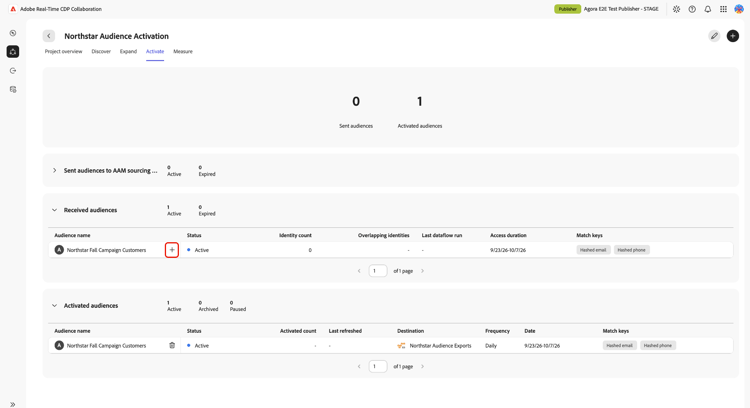Viewport: 750px width, 408px height.
Task: Click the audience avatar icon in Received audiences row
Action: tap(59, 250)
